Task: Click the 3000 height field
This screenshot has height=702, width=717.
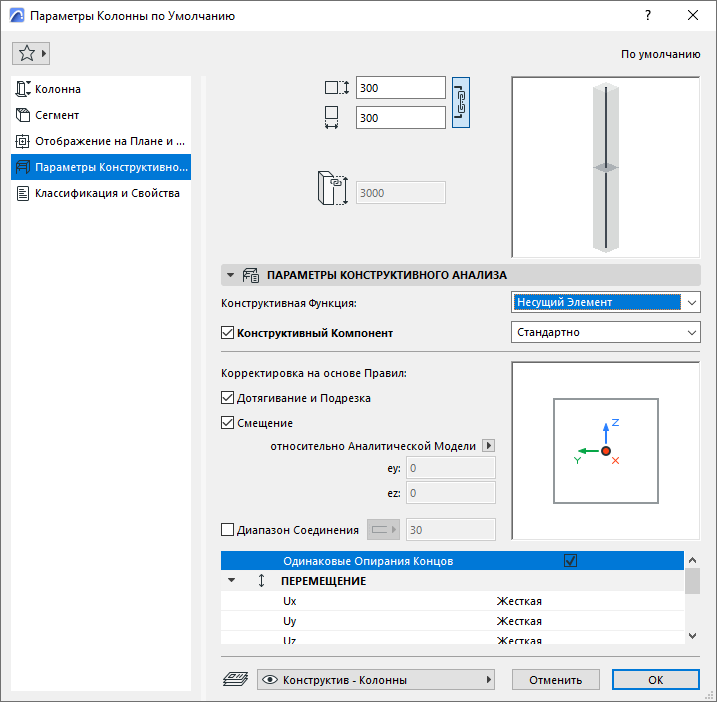Action: click(x=401, y=193)
